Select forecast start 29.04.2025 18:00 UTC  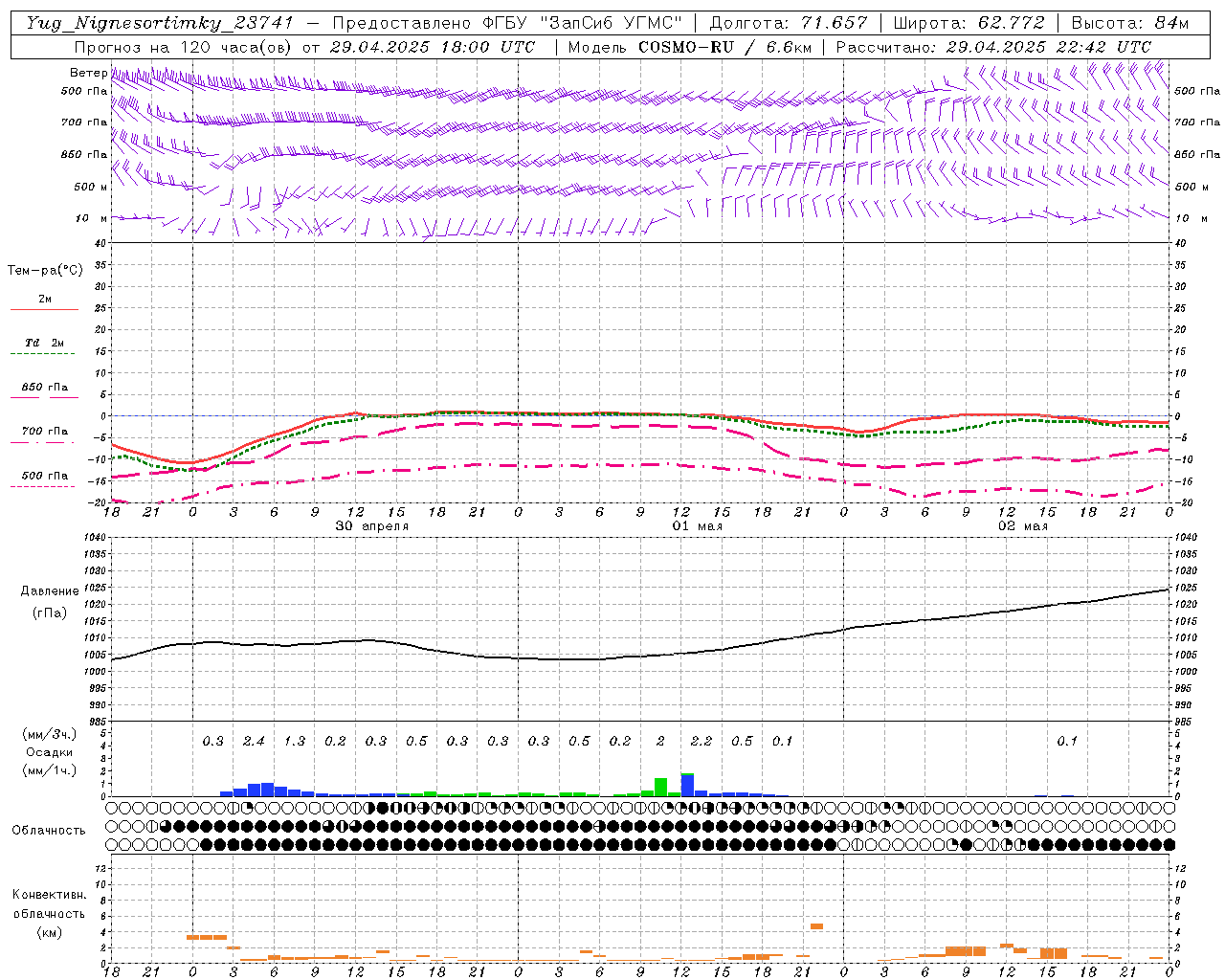pyautogui.click(x=433, y=47)
